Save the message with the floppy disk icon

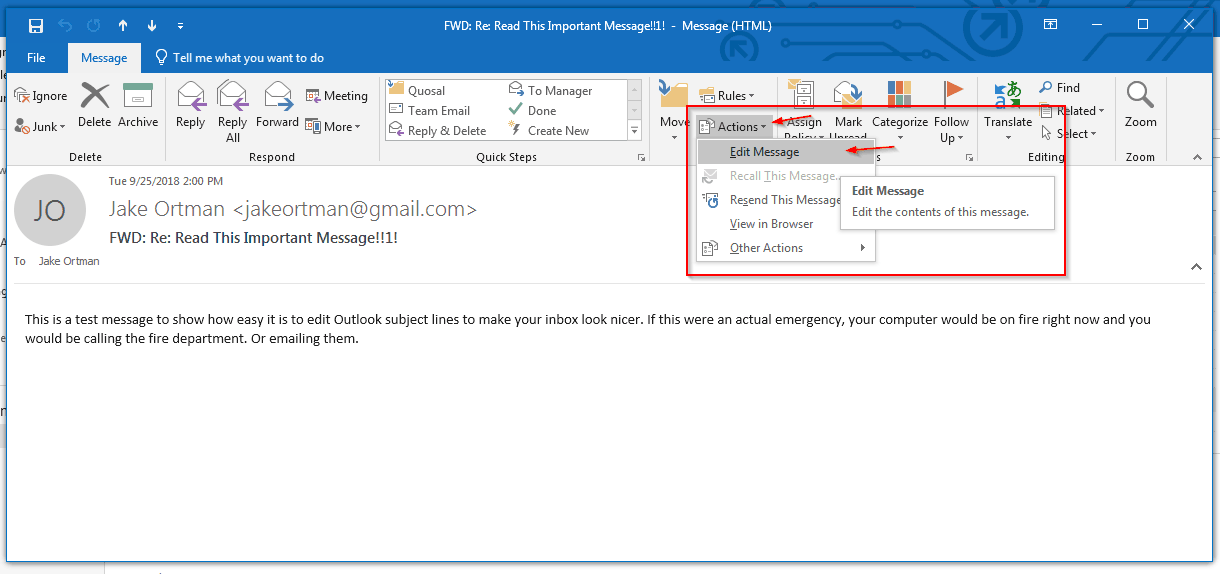pyautogui.click(x=36, y=25)
